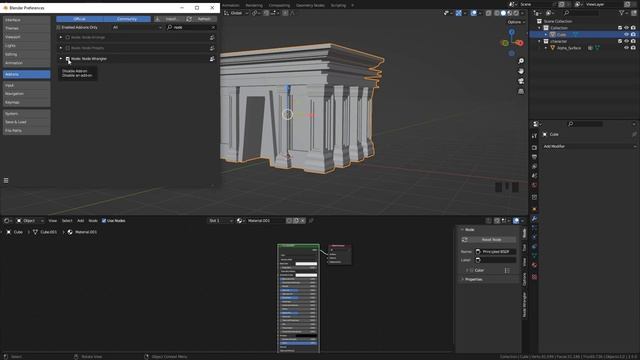Click the node Name field Principled BSDF
This screenshot has width=640, height=360.
tap(495, 251)
